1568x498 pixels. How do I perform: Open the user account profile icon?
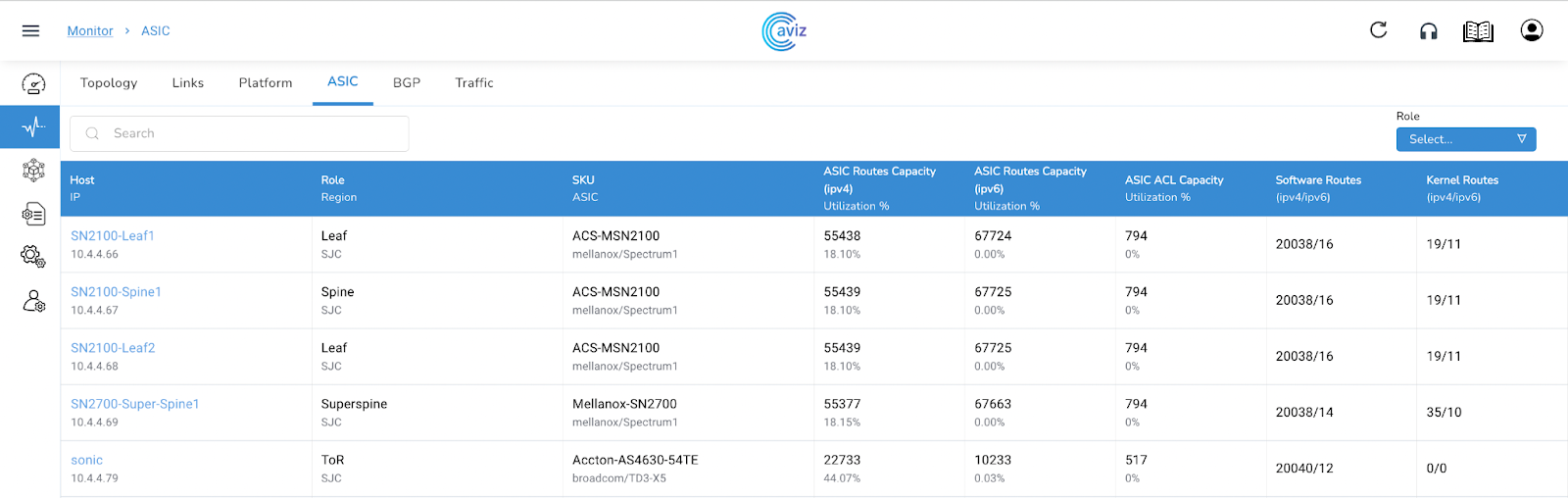1531,30
